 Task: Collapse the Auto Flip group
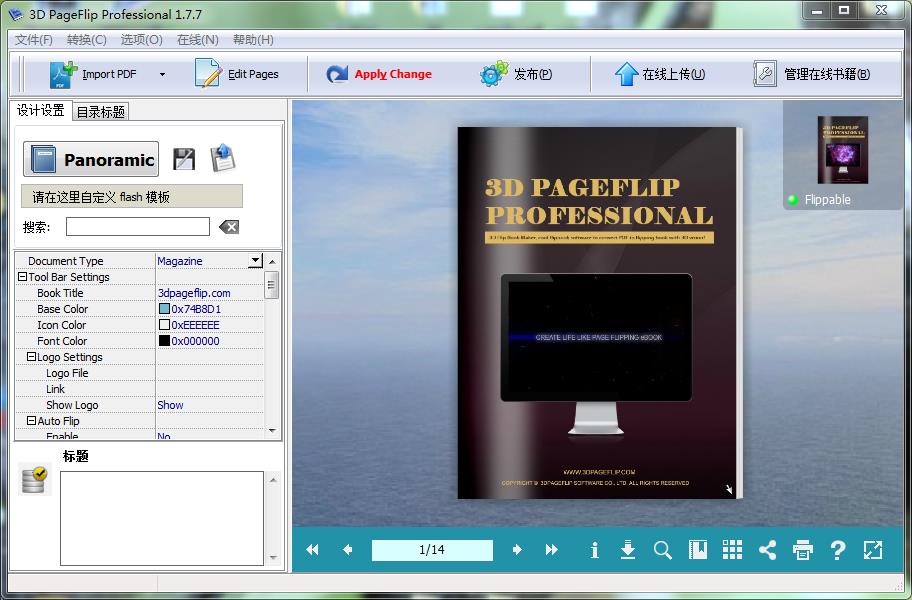click(x=31, y=420)
